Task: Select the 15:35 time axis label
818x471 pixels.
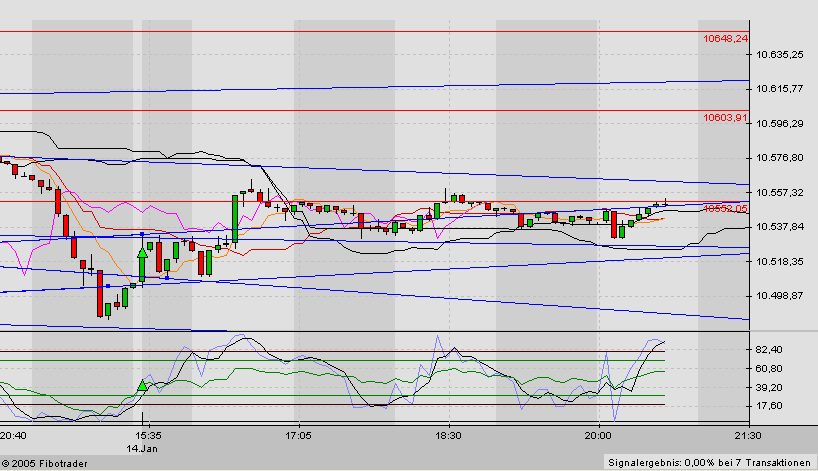Action: pyautogui.click(x=148, y=436)
